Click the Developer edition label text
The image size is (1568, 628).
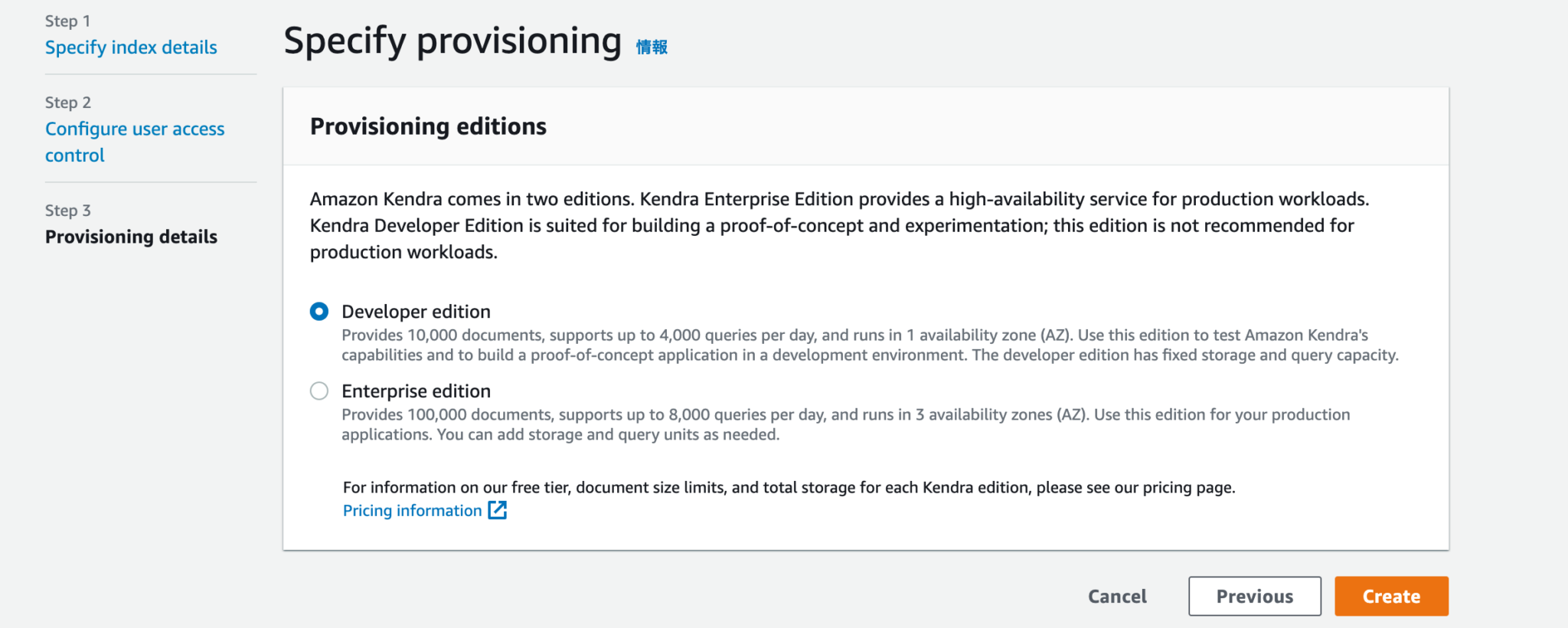[x=416, y=312]
